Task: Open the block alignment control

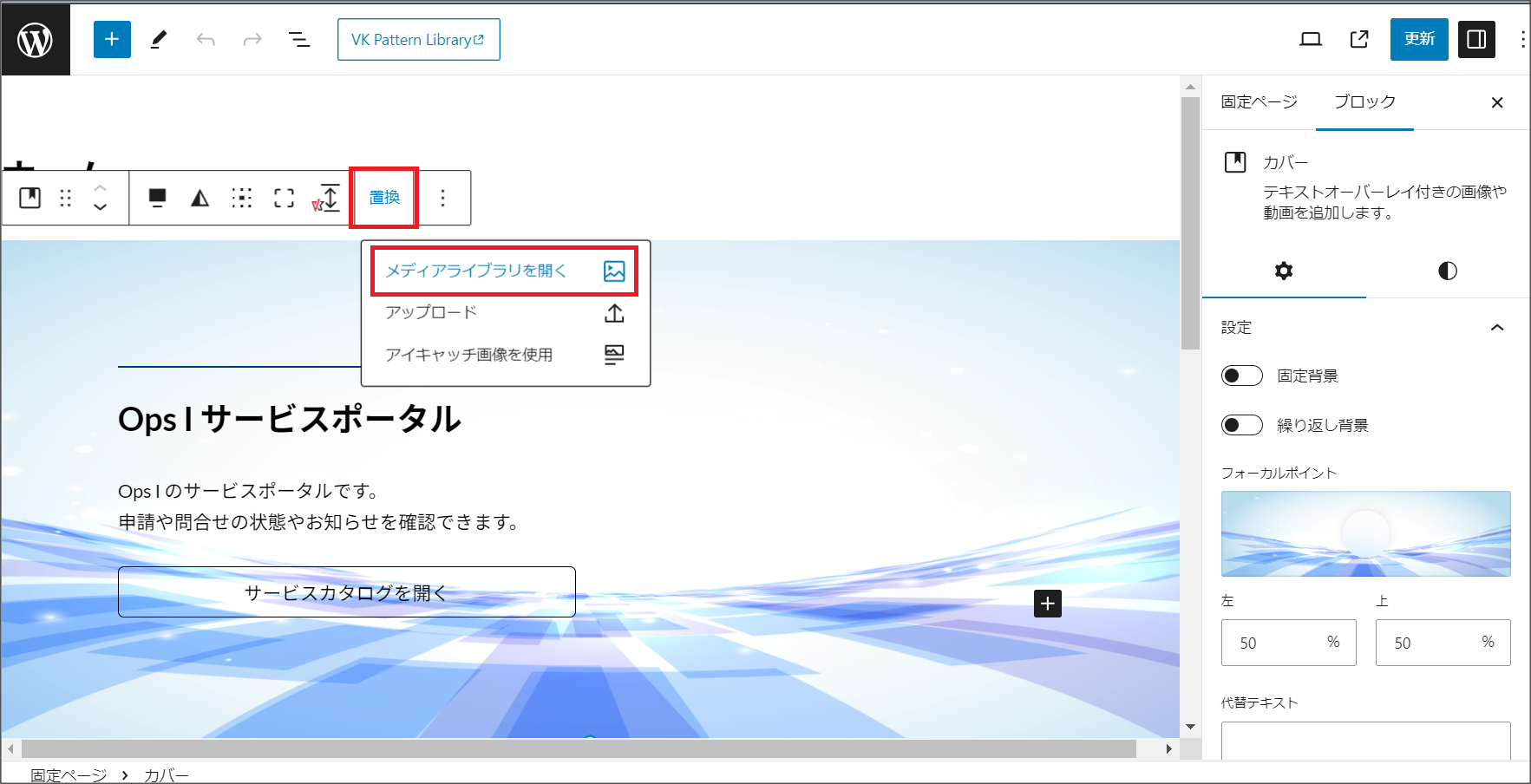Action: click(157, 198)
